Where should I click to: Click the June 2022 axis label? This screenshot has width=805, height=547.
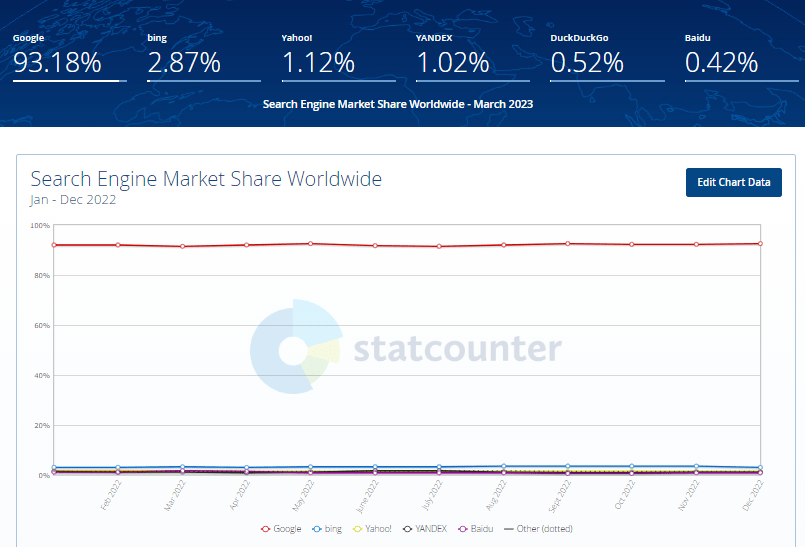tap(367, 496)
